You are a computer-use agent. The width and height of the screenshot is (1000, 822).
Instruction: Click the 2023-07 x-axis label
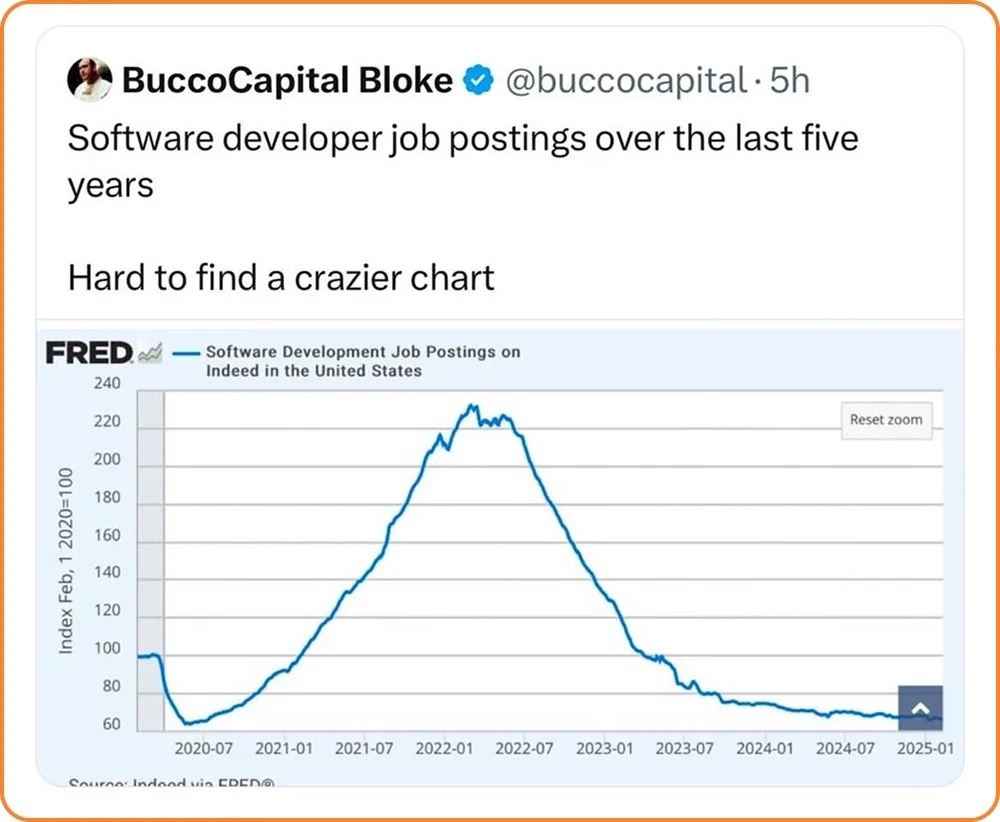pos(684,748)
